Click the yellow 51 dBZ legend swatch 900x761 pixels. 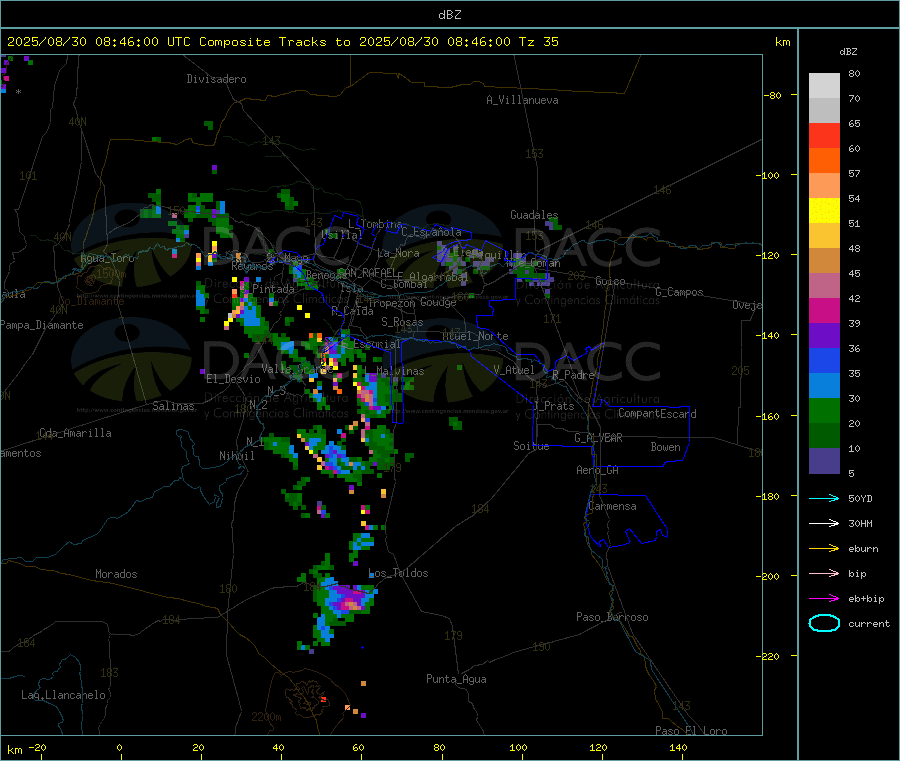(824, 211)
